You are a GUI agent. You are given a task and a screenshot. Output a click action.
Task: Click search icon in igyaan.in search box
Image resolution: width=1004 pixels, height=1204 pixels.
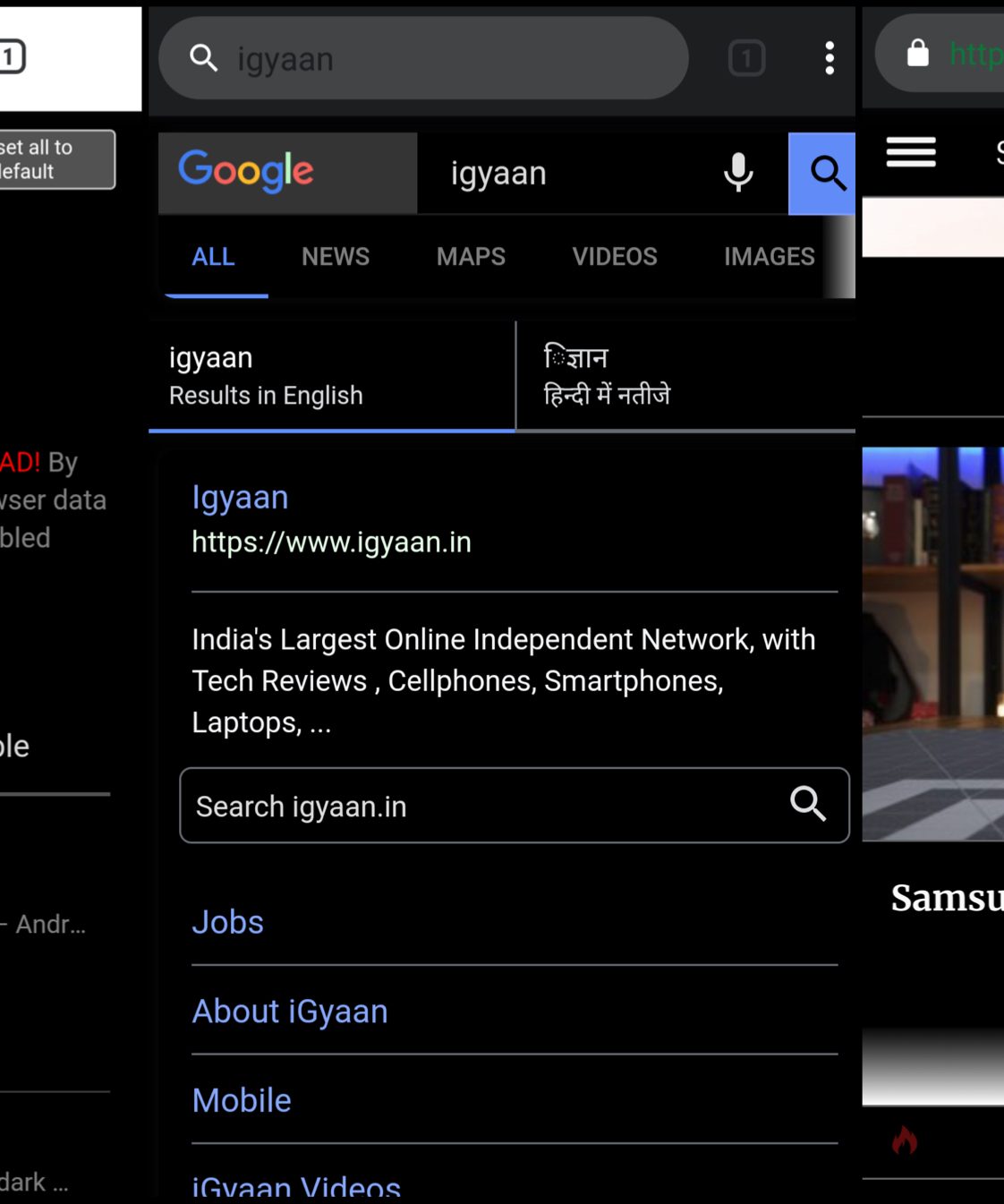[807, 804]
